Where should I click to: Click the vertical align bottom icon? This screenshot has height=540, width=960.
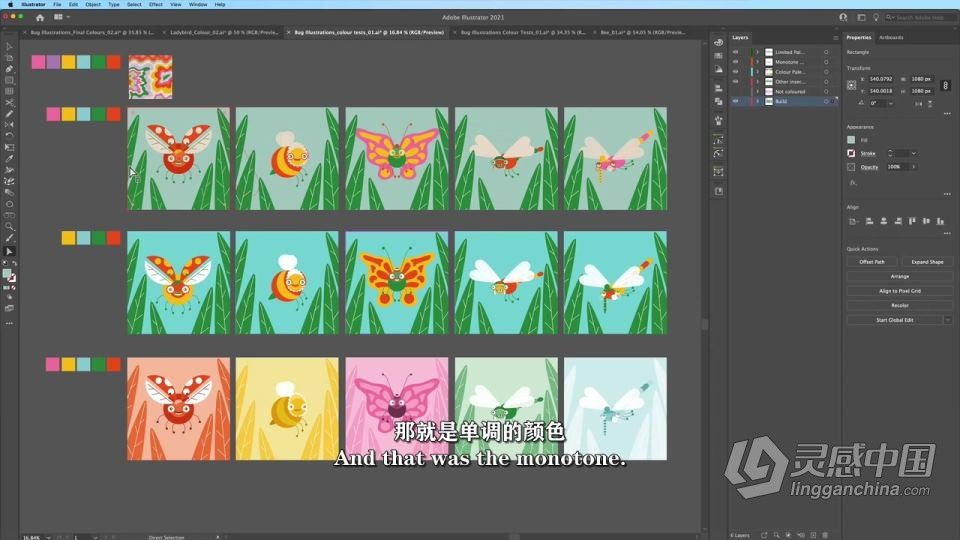pos(940,221)
